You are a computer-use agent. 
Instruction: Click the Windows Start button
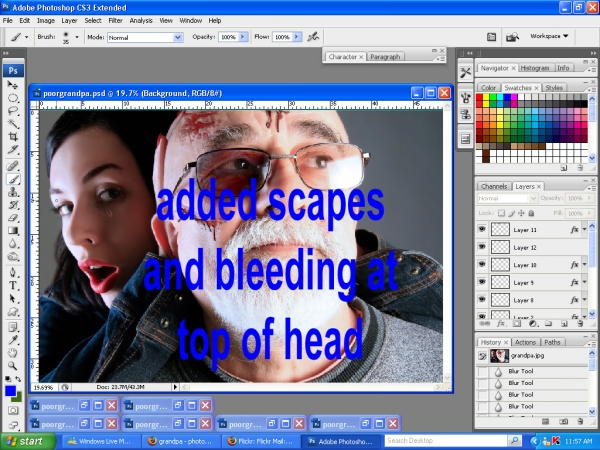(28, 441)
